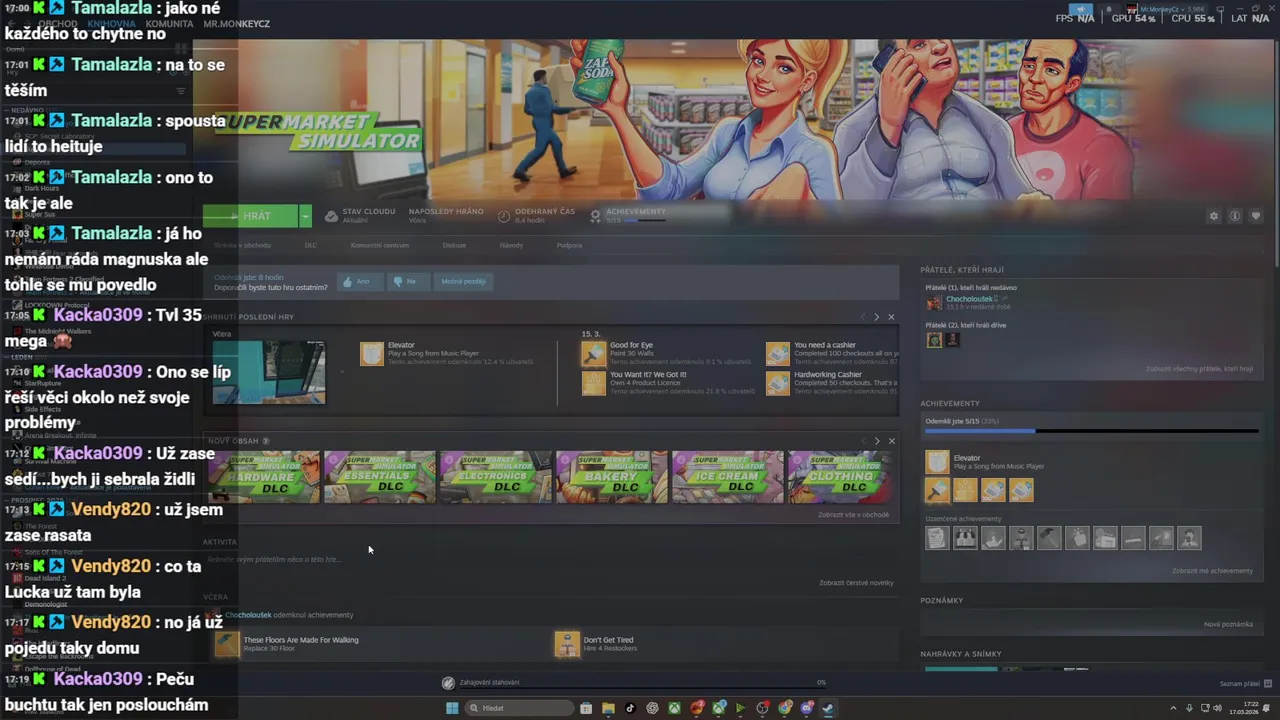This screenshot has height=720, width=1280.
Task: Open MR.MONKEYCZ profile menu
Action: pos(236,23)
